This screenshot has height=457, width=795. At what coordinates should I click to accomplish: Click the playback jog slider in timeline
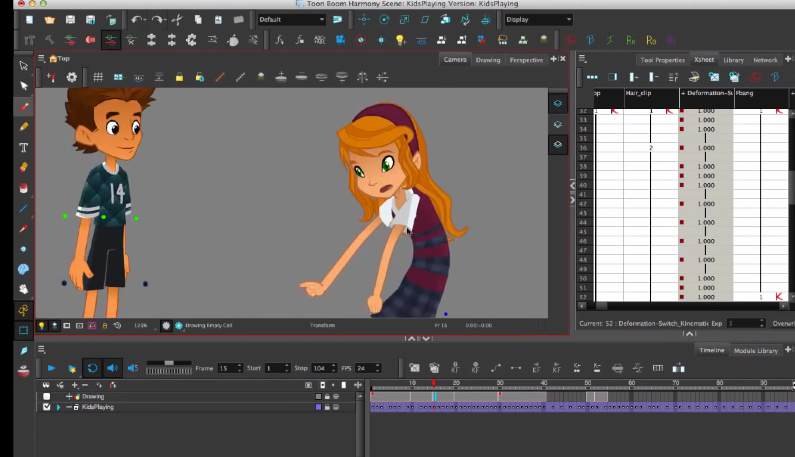coord(168,364)
